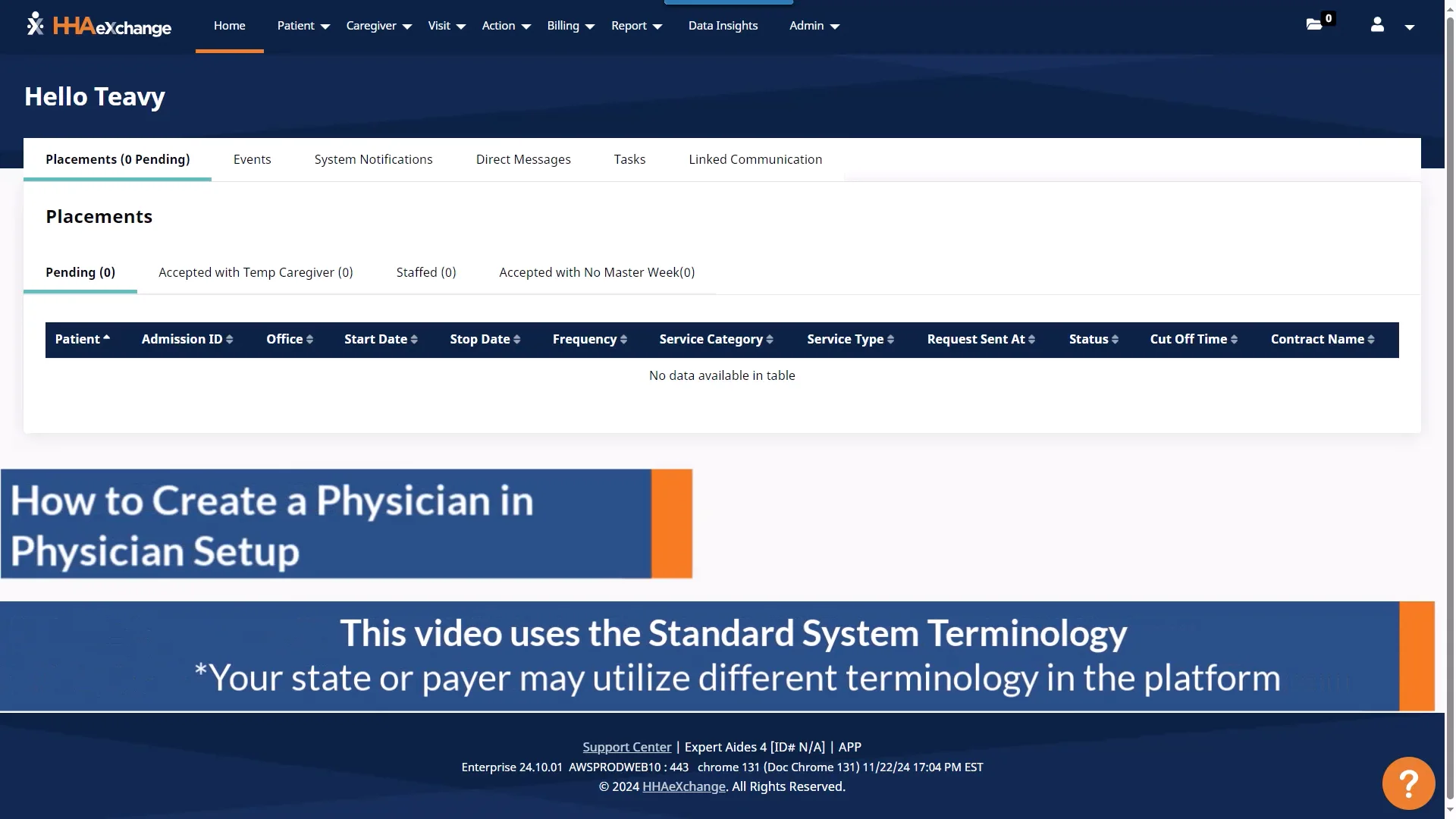The width and height of the screenshot is (1456, 819).
Task: Switch to the Events tab
Action: tap(252, 159)
